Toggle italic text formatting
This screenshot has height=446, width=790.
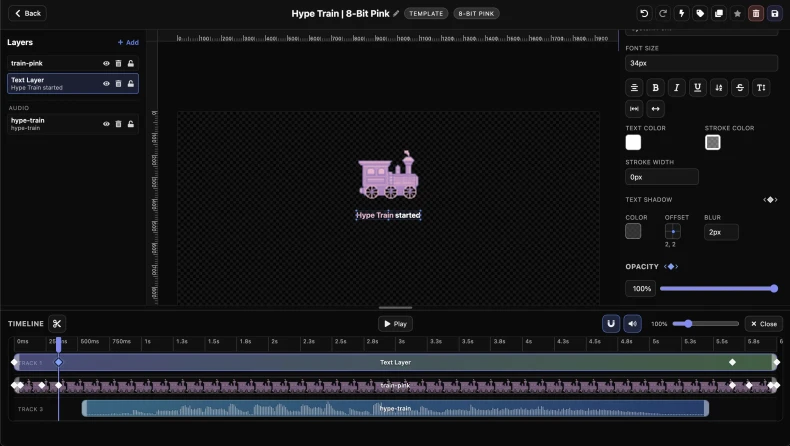tap(677, 88)
